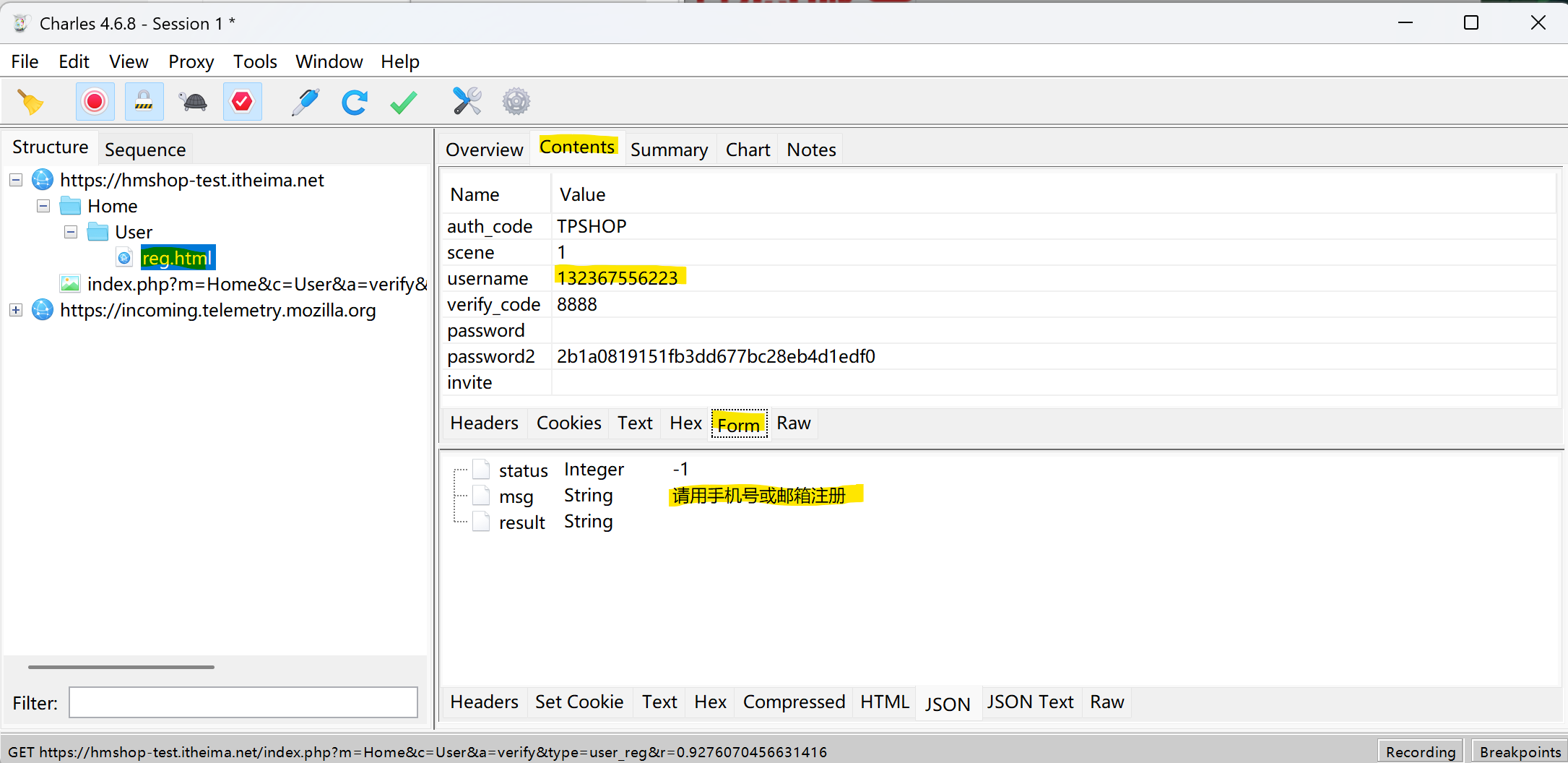The width and height of the screenshot is (1568, 763).
Task: Toggle the turtle Throttling icon
Action: point(193,102)
